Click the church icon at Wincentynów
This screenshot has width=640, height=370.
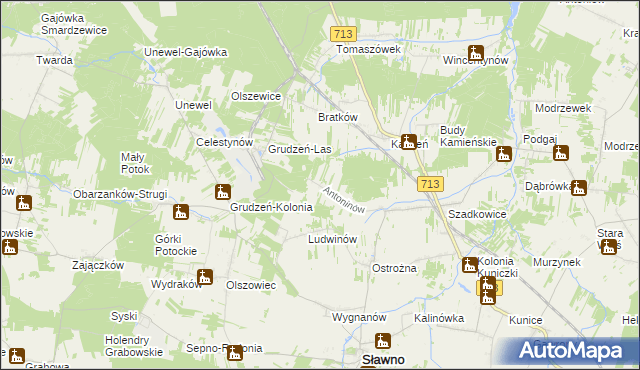tap(476, 53)
